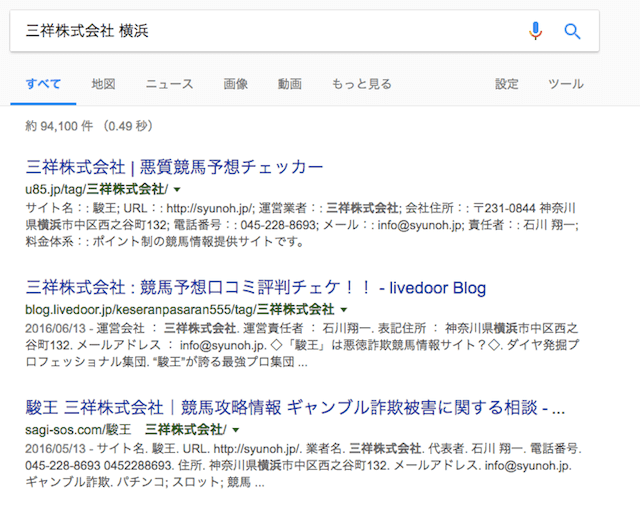Click the sagi-sos.com/駿王 URL text
640x508 pixels.
pos(126,429)
